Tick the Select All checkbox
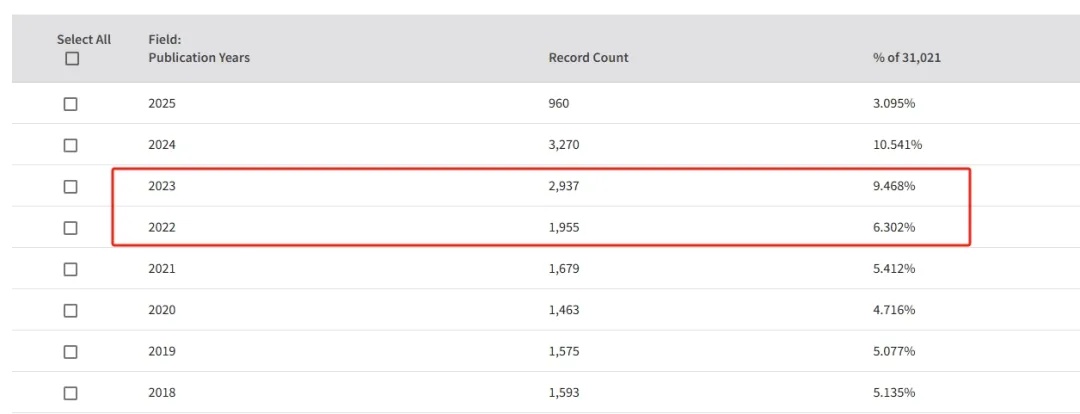Screen dimensions: 1080x414 click(71, 59)
